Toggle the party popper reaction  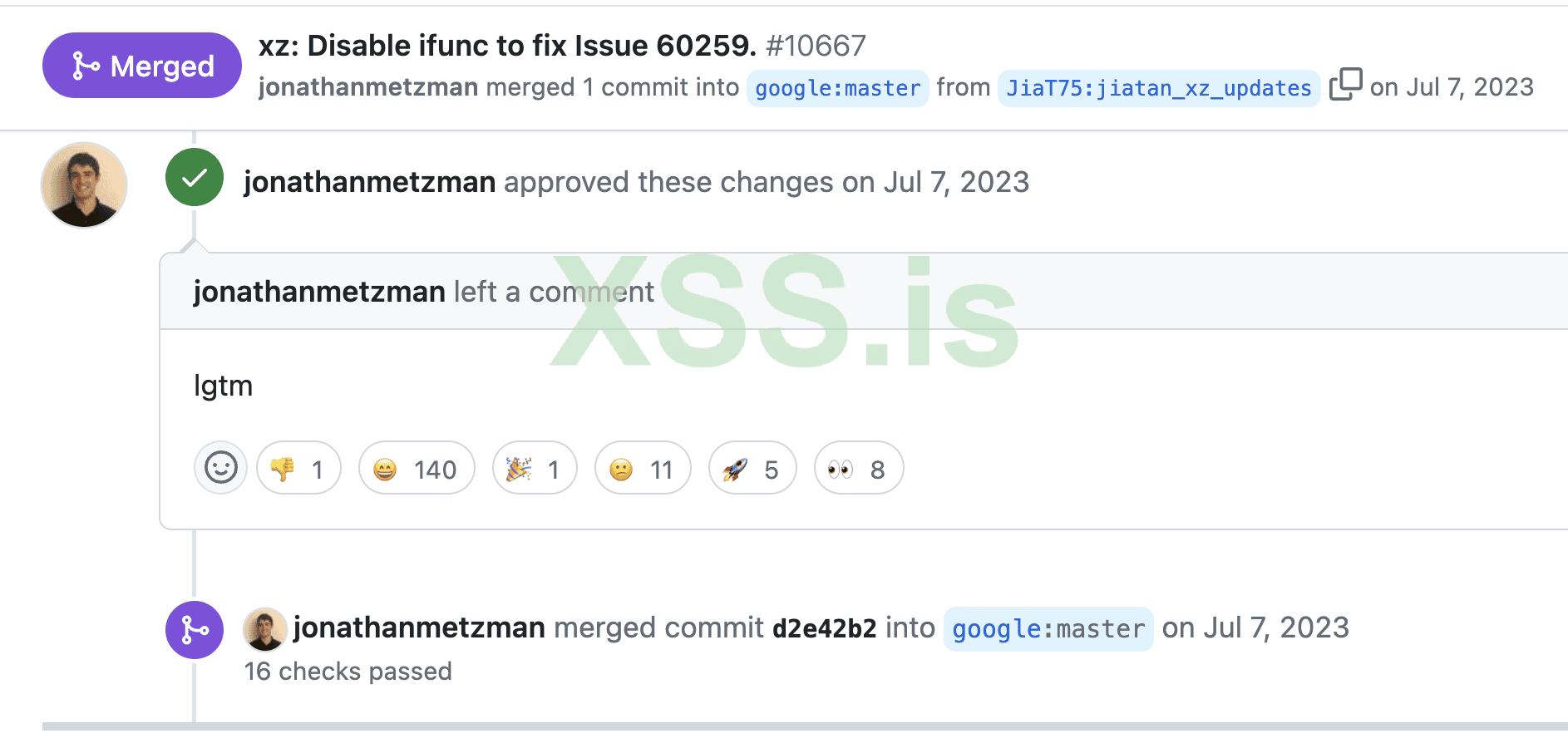pos(535,469)
